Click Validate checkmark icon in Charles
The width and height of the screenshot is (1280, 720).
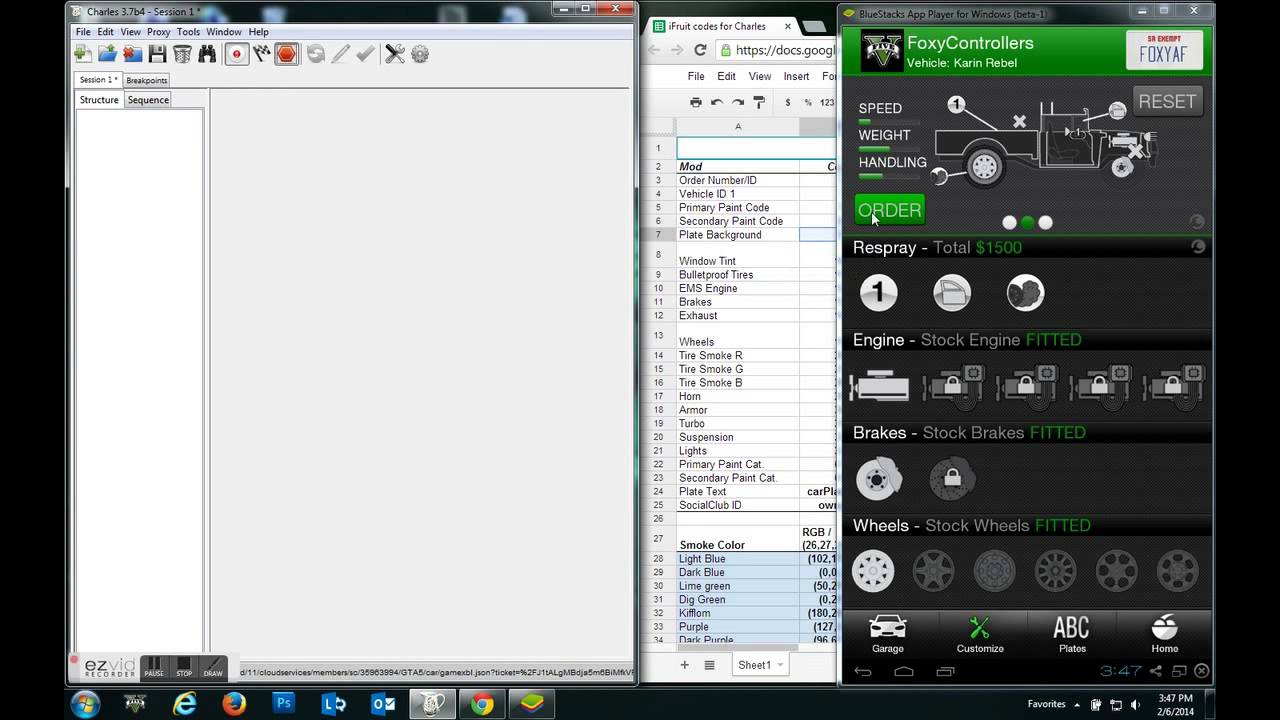point(365,54)
